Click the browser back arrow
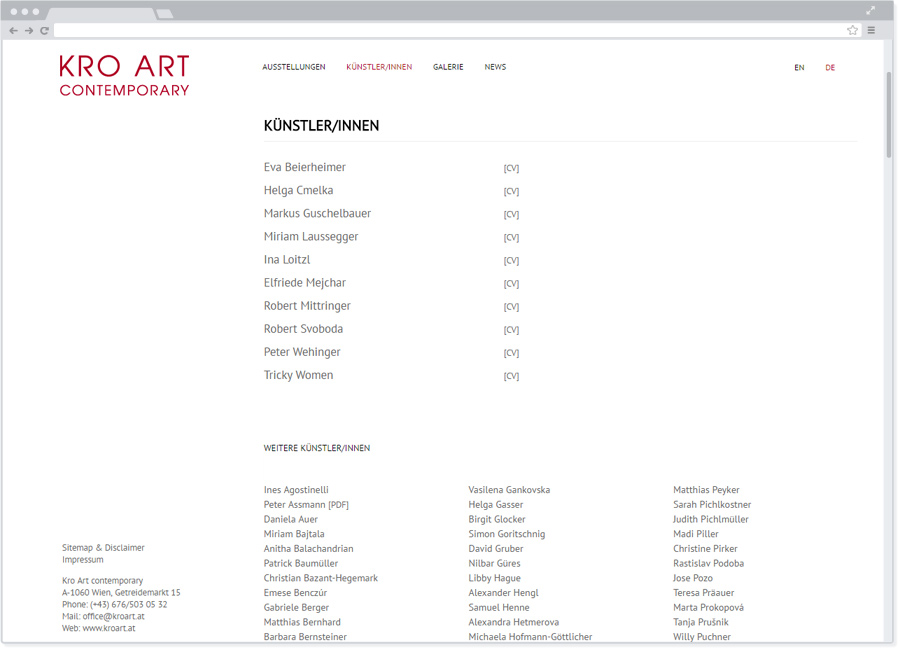 click(x=13, y=31)
